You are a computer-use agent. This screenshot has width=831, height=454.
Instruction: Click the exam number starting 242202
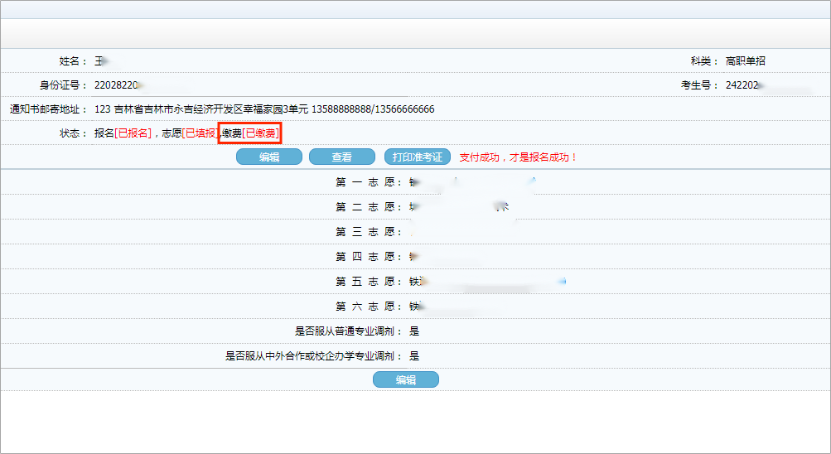(742, 85)
